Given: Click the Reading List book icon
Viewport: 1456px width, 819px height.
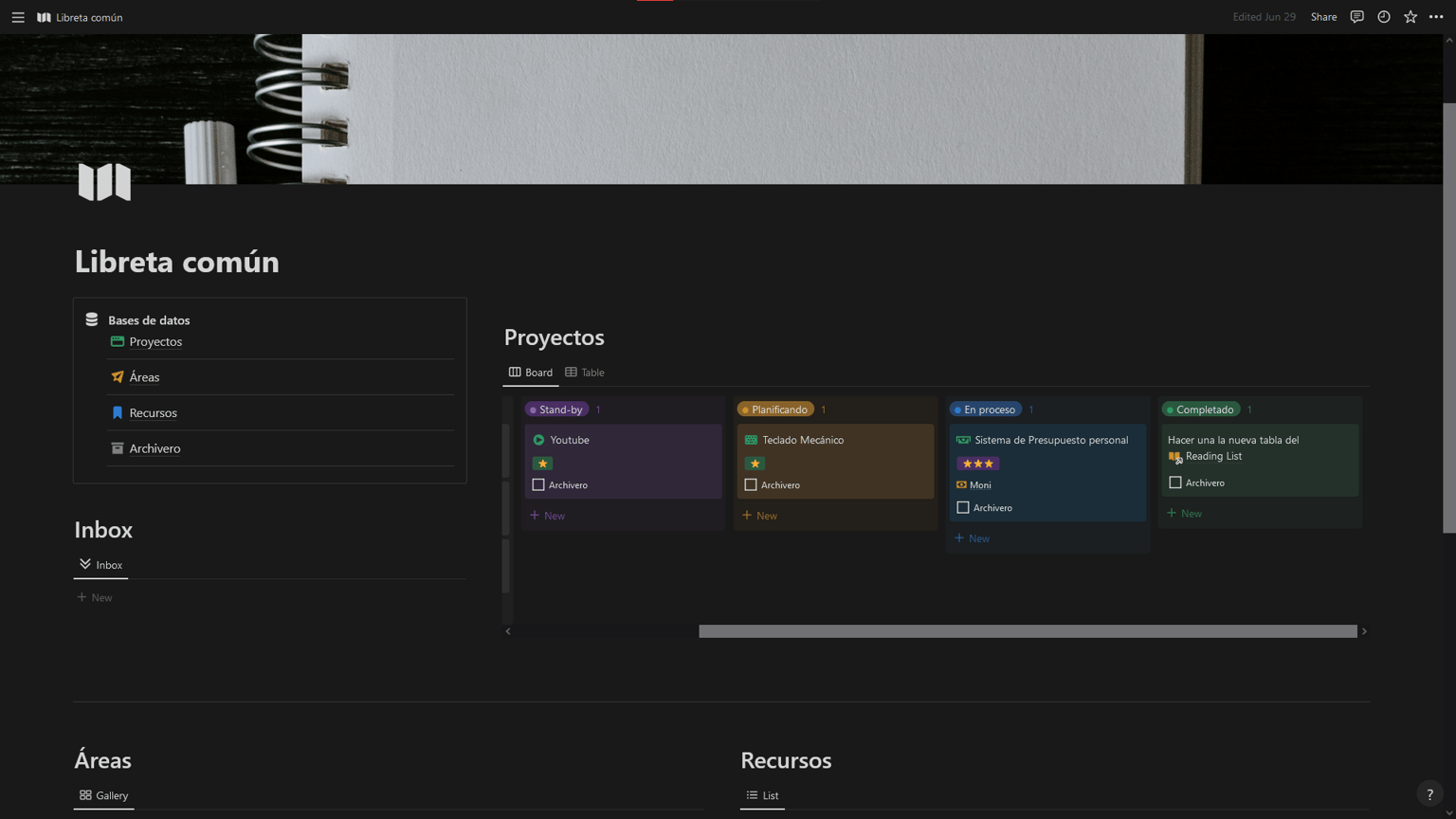Looking at the screenshot, I should tap(1175, 457).
